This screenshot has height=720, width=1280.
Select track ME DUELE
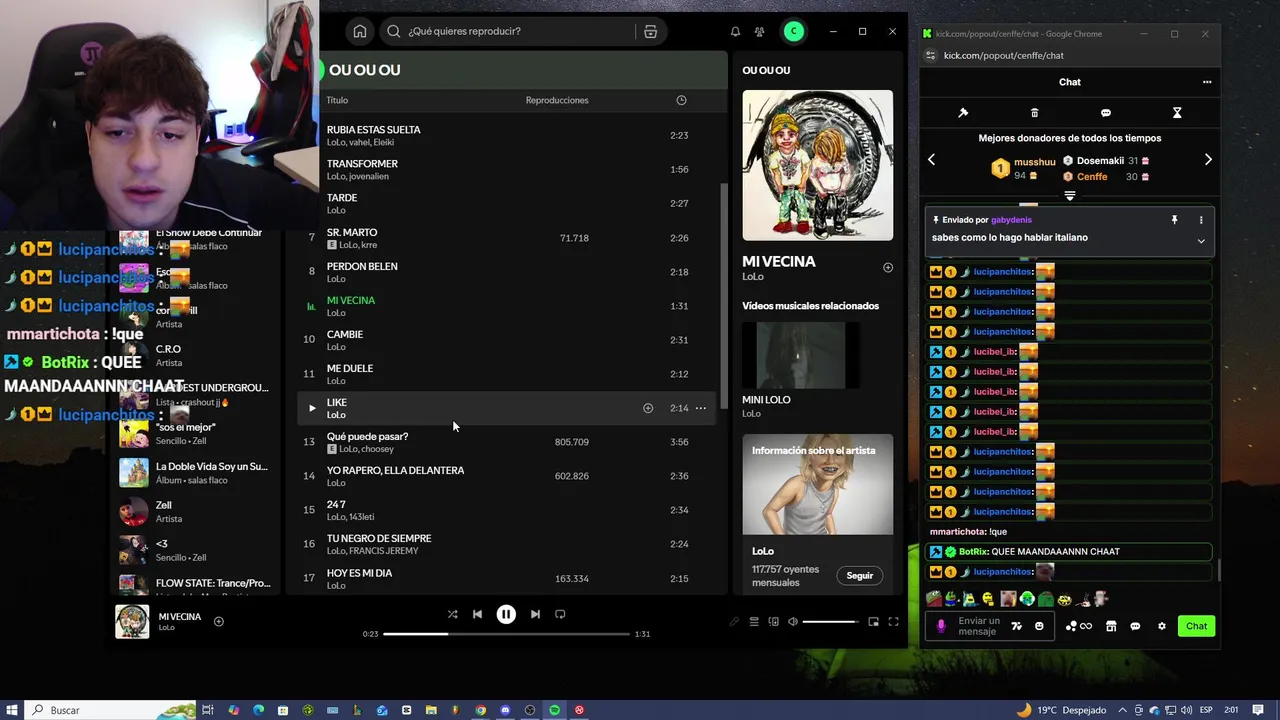[507, 374]
